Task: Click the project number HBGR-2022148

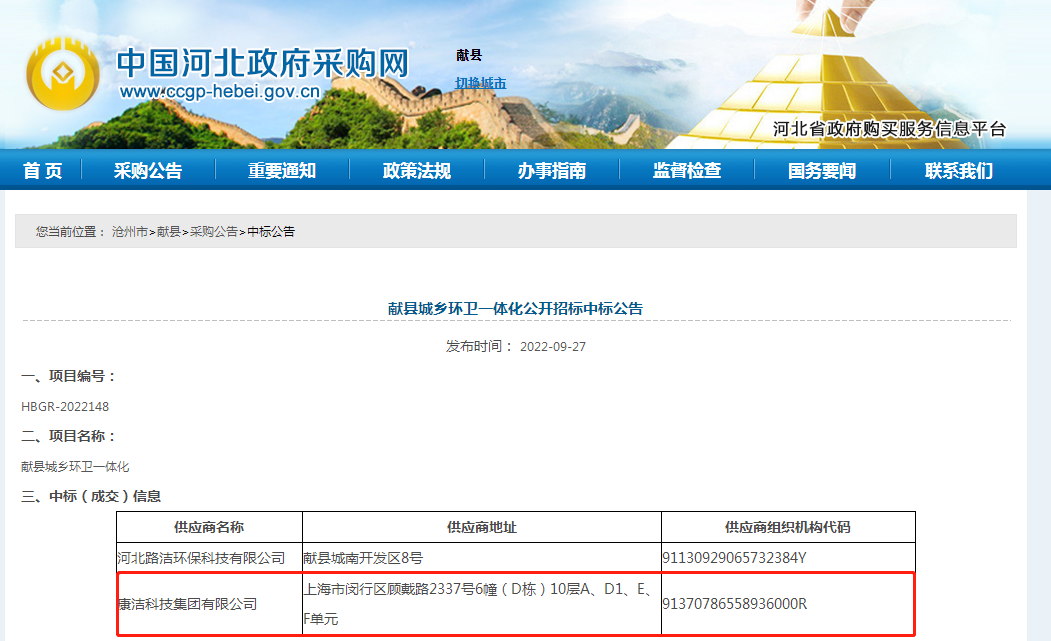Action: coord(65,406)
